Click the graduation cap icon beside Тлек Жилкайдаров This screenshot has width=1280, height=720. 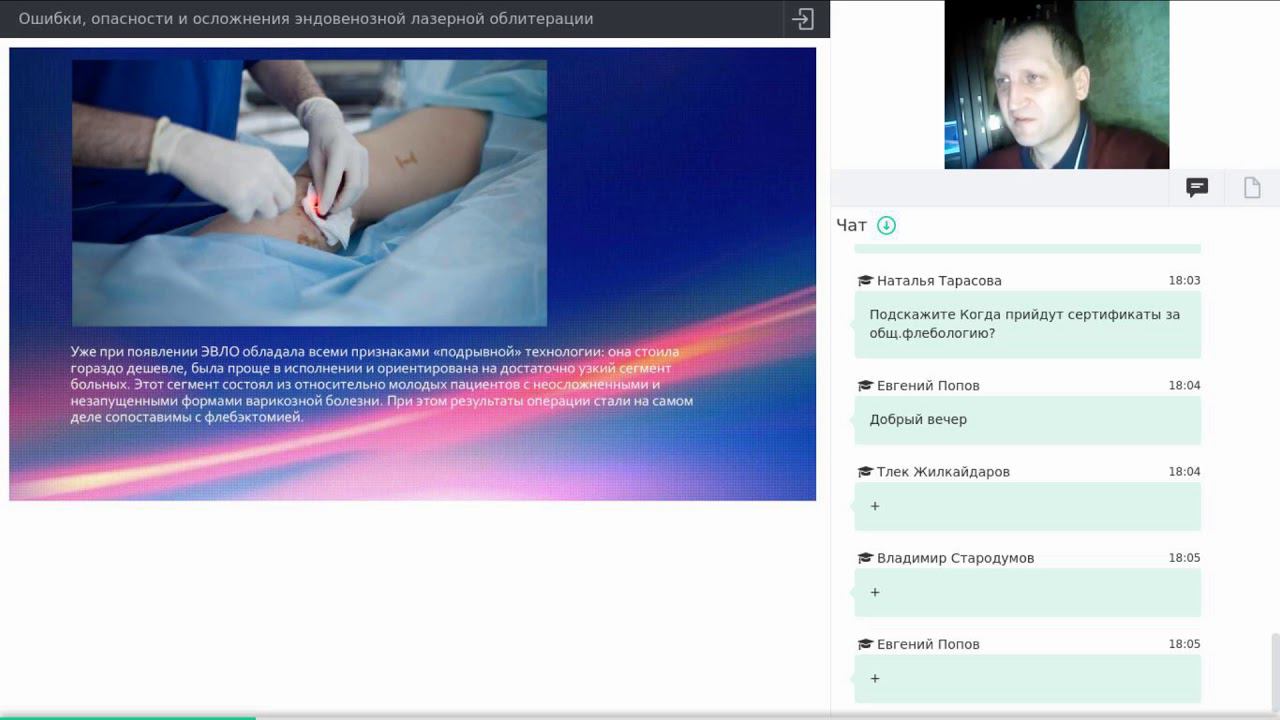pos(865,472)
